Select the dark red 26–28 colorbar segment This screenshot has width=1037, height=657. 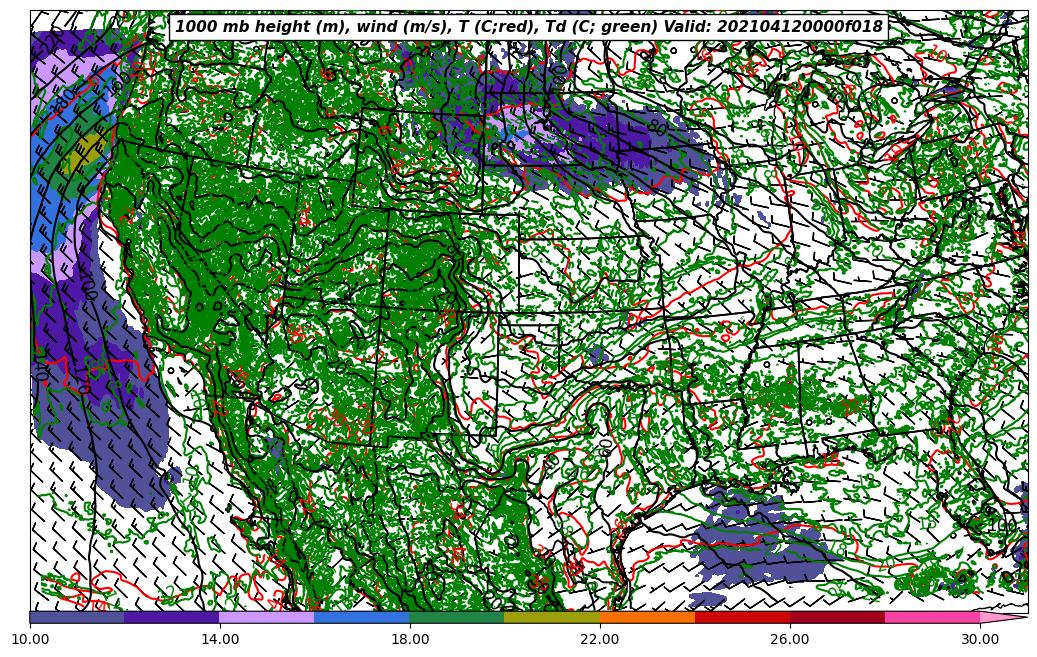[837, 618]
